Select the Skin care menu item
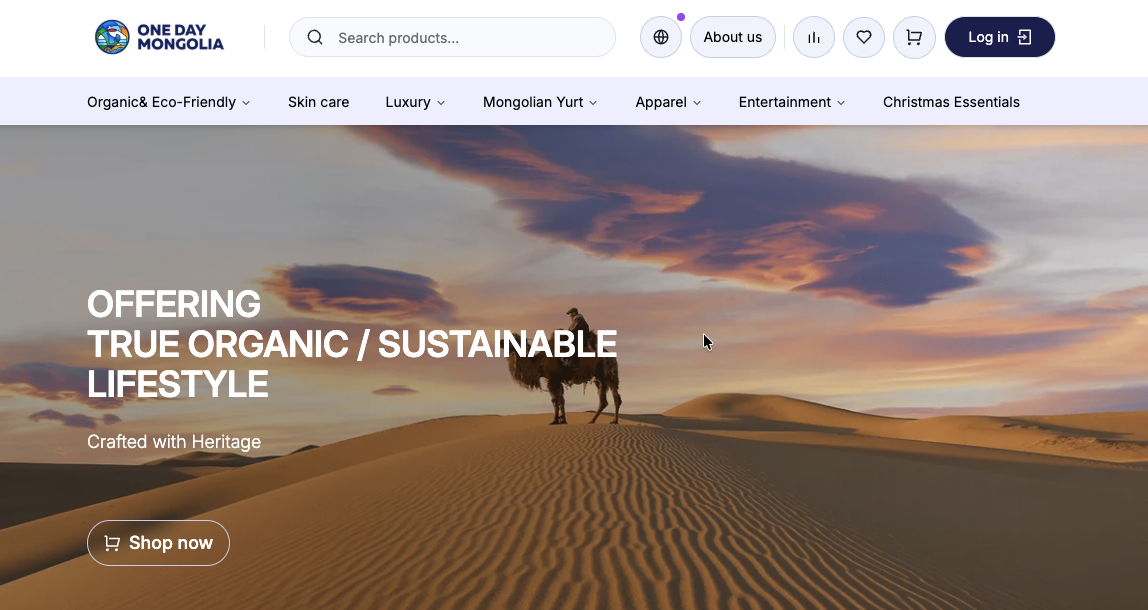The width and height of the screenshot is (1148, 610). [x=318, y=101]
